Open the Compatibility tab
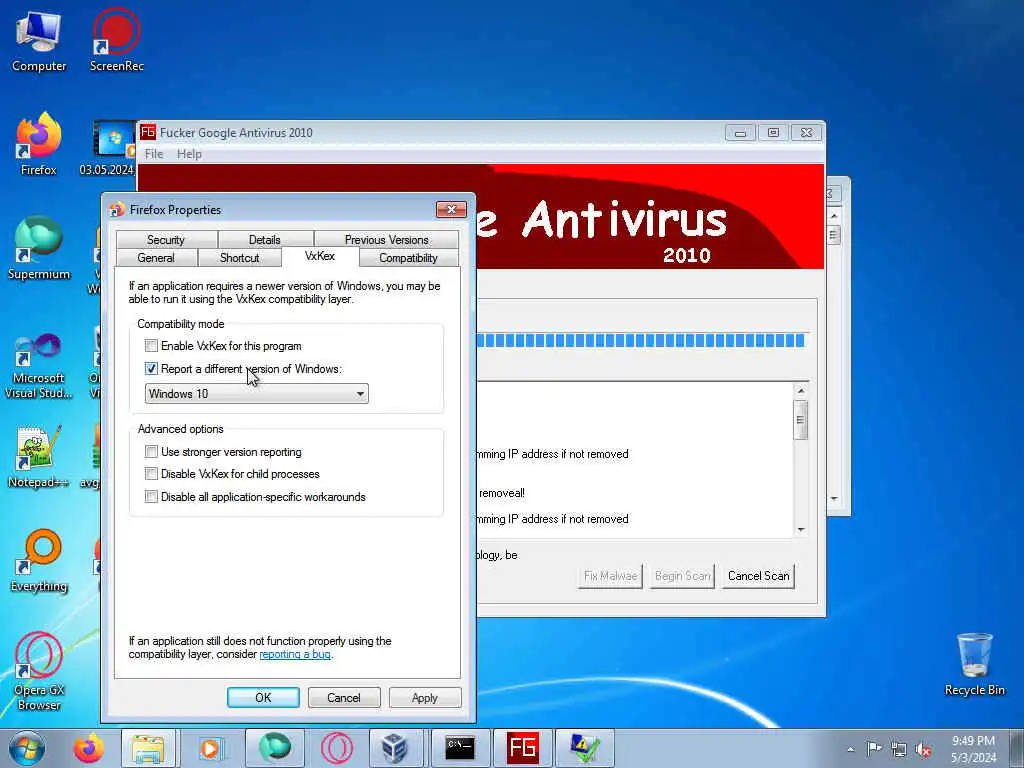 tap(408, 258)
